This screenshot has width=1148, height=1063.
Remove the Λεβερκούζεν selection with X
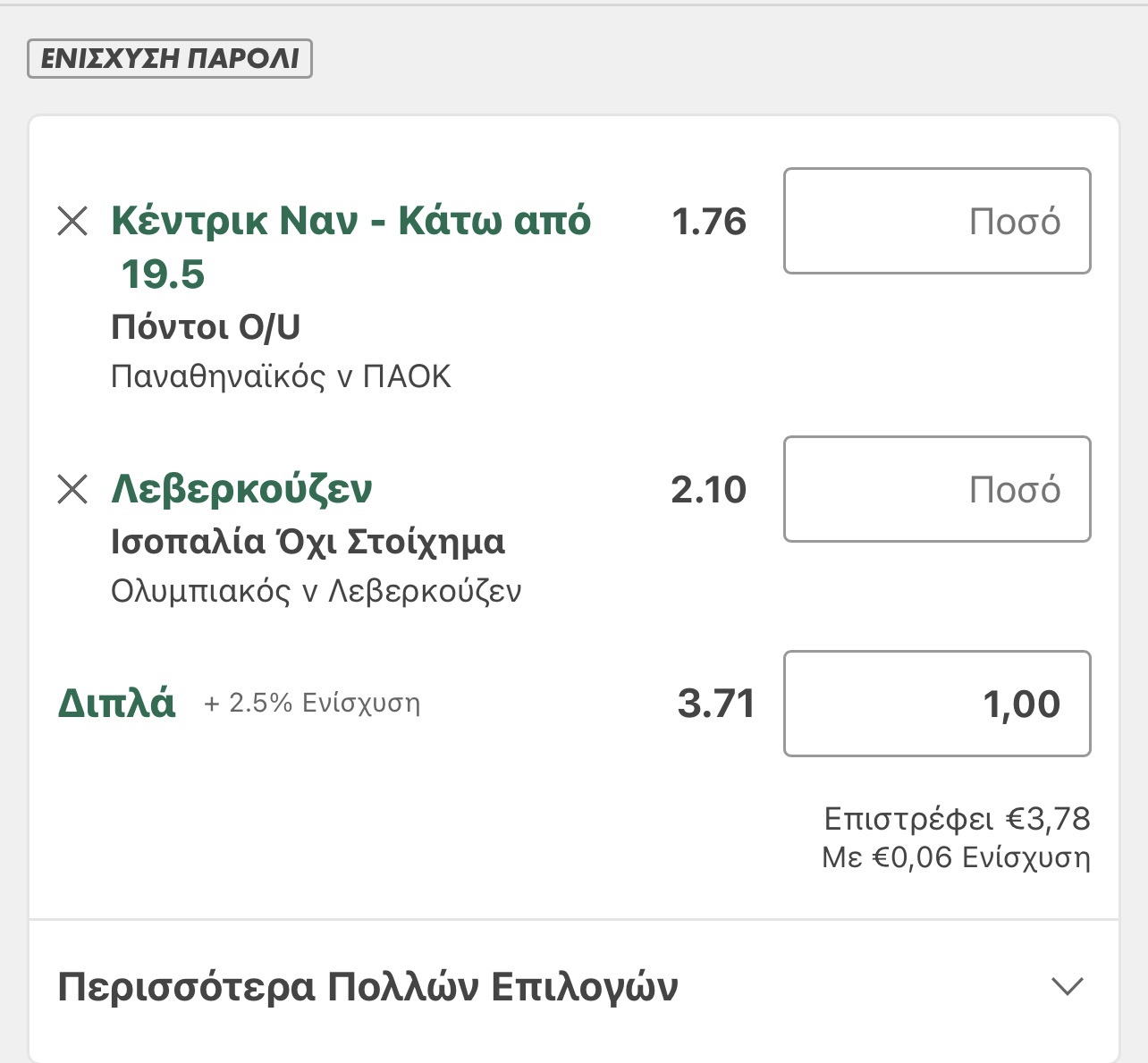coord(72,489)
